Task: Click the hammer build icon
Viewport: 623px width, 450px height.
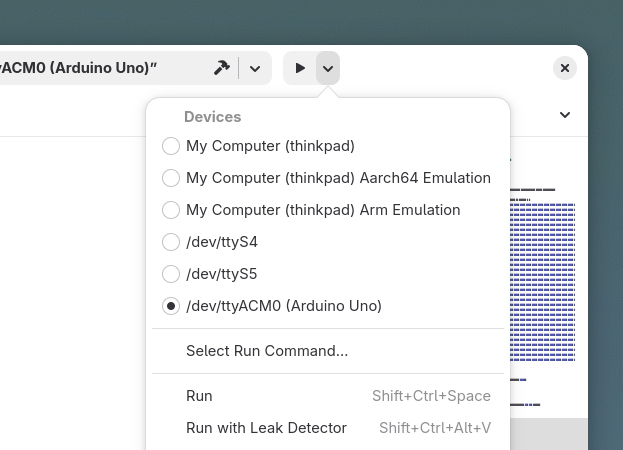Action: coord(222,68)
